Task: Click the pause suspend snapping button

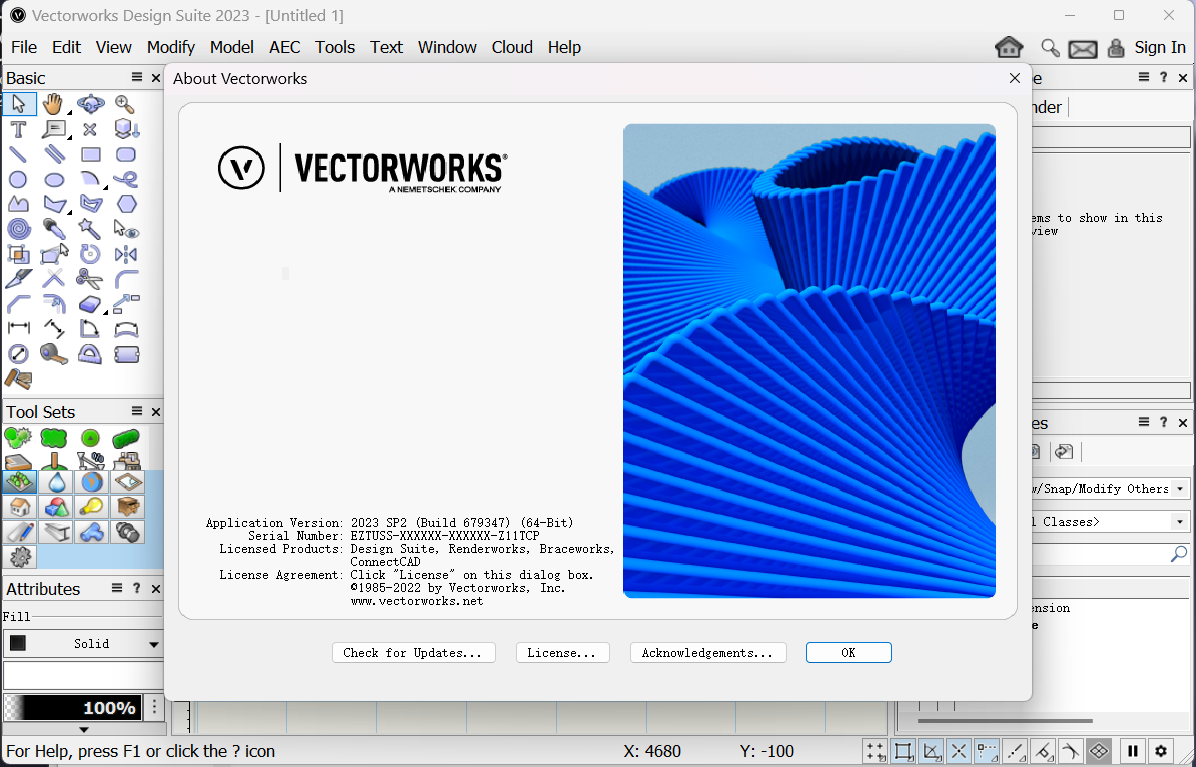Action: (1133, 751)
